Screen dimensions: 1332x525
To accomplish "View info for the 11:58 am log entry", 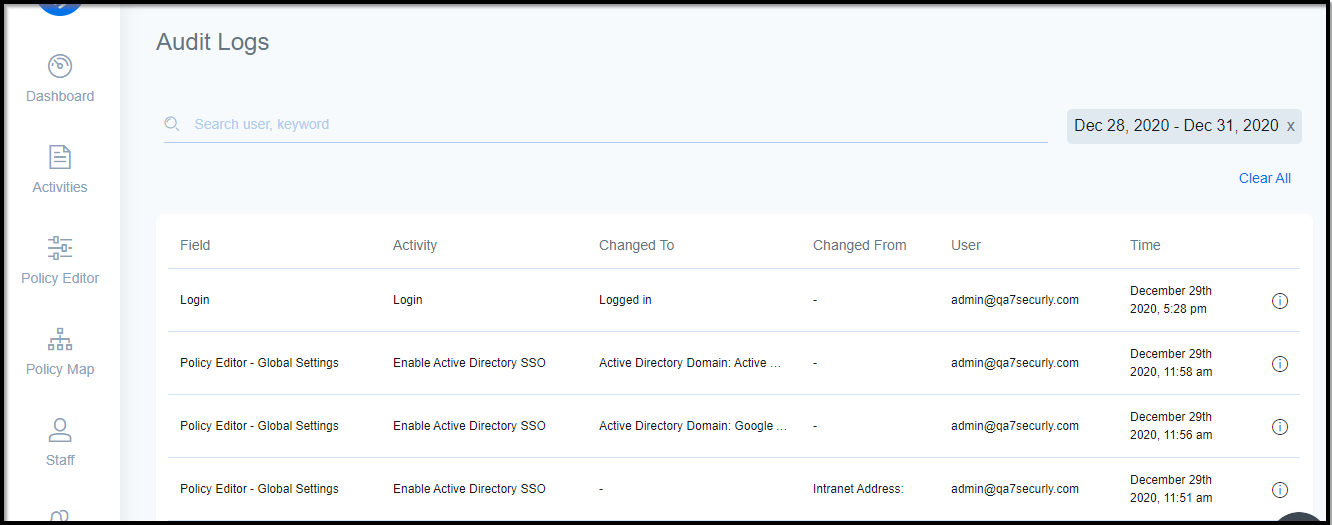I will [x=1280, y=364].
